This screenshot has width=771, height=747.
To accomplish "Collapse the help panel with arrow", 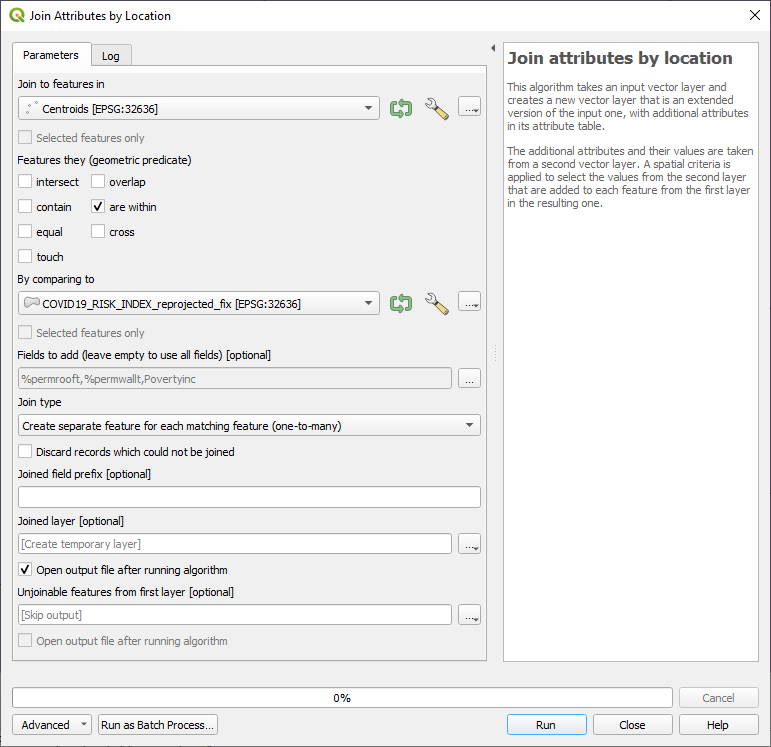I will click(x=493, y=48).
